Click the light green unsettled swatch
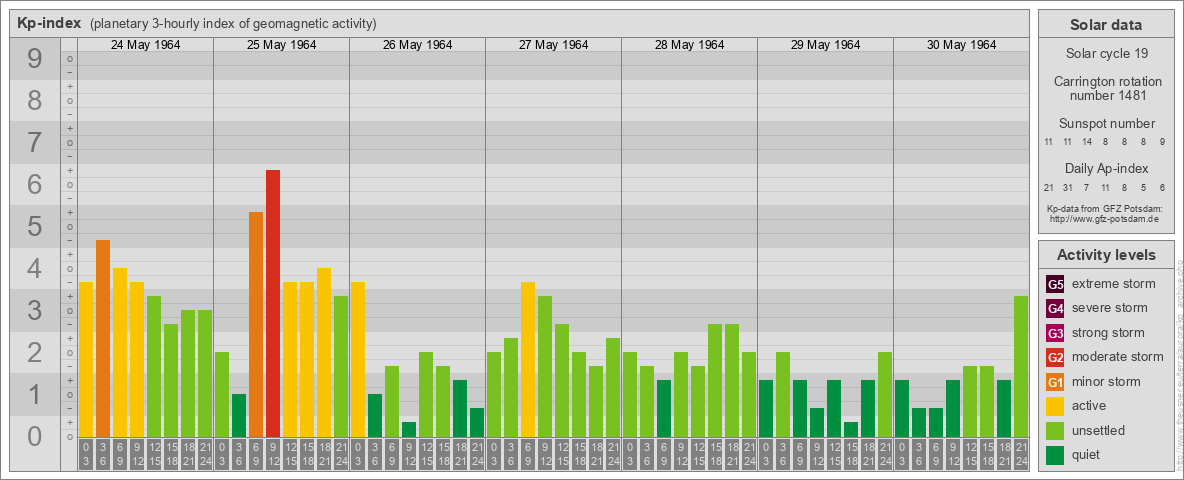 pos(1055,431)
